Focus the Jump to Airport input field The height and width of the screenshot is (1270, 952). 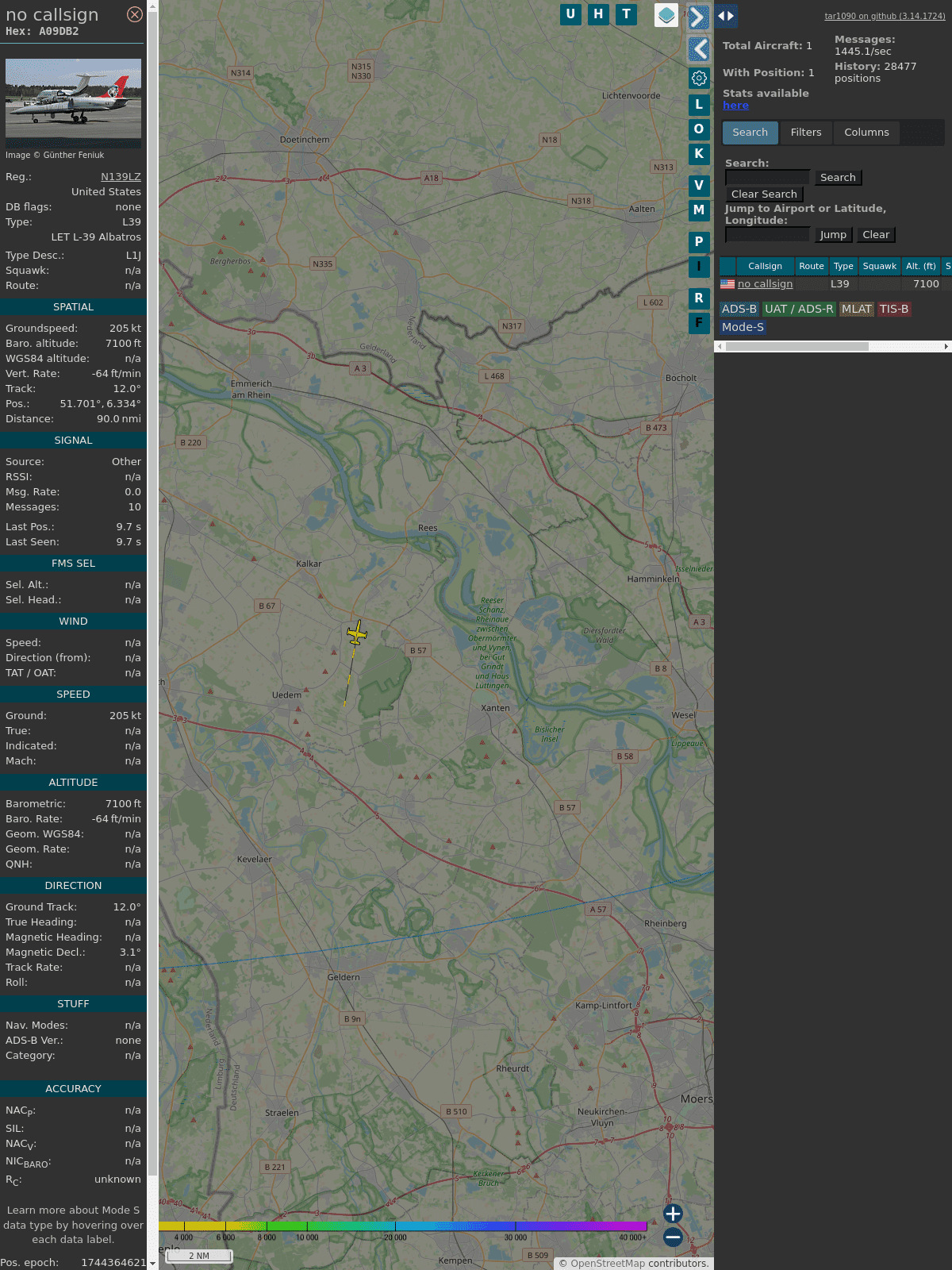767,235
